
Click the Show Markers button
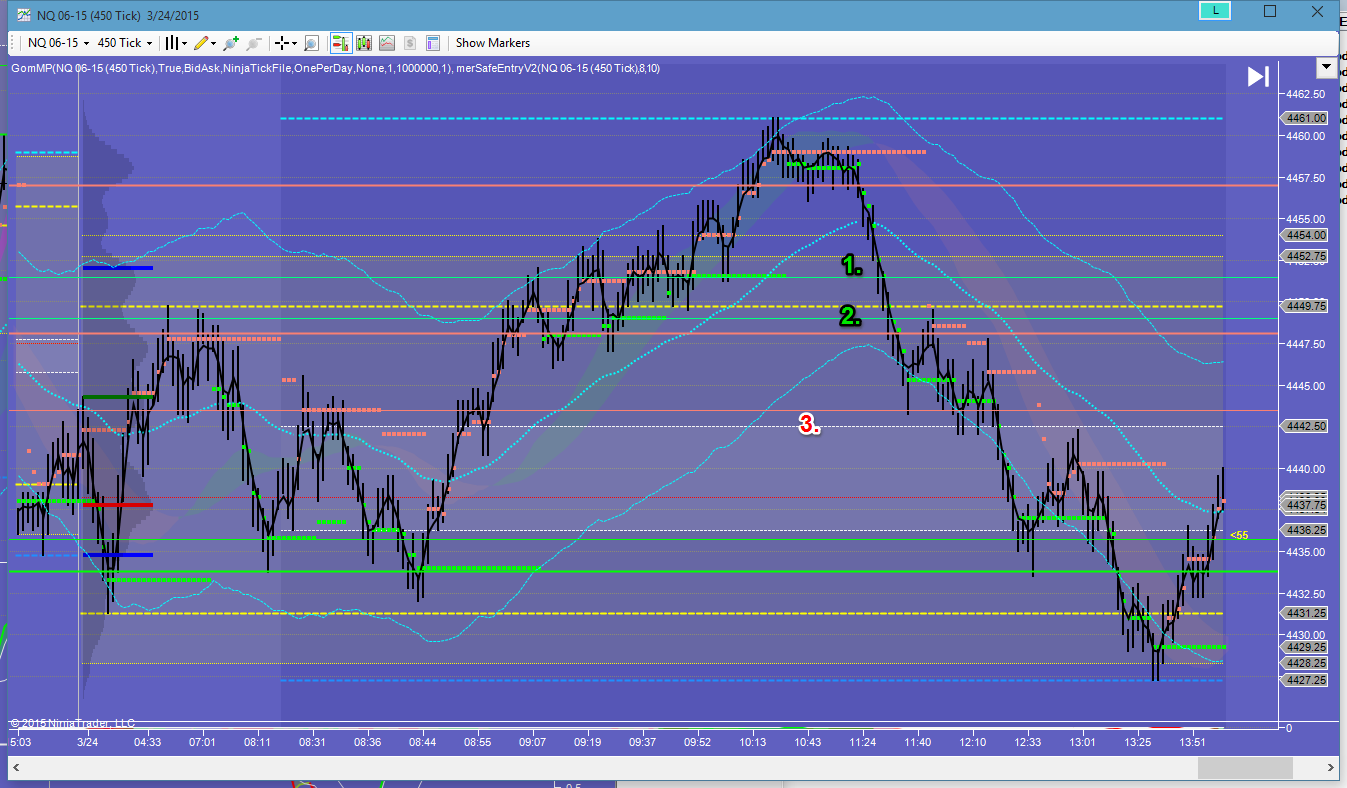493,43
